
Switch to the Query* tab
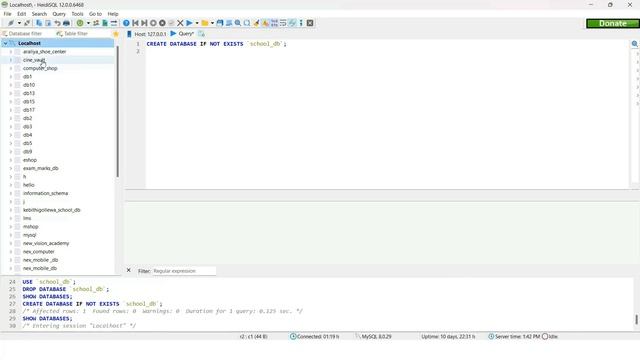[x=182, y=34]
